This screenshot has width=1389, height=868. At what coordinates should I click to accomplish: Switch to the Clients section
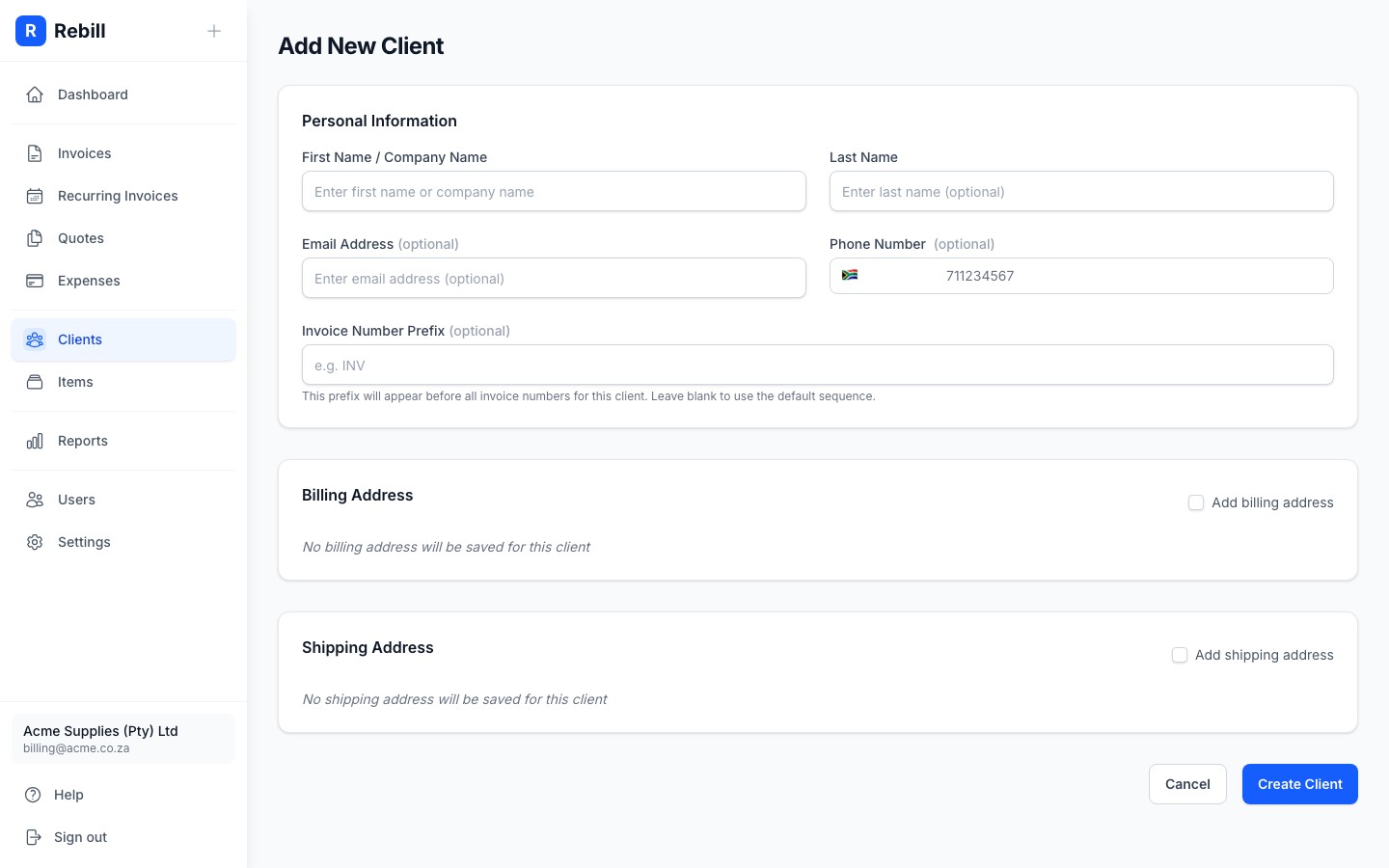(x=79, y=339)
